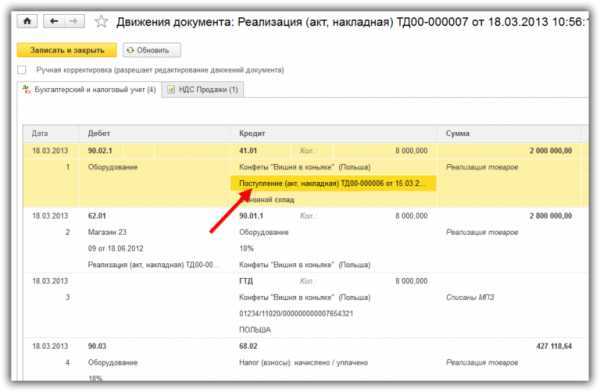Select the ГТД credit account cell
Screen dimensions: 600x392
point(246,281)
